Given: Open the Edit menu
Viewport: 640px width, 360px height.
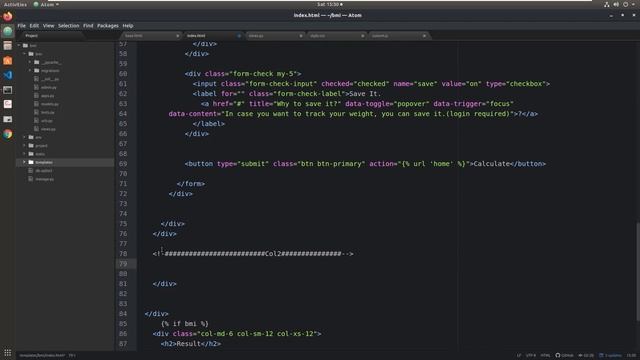Looking at the screenshot, I should coord(34,26).
